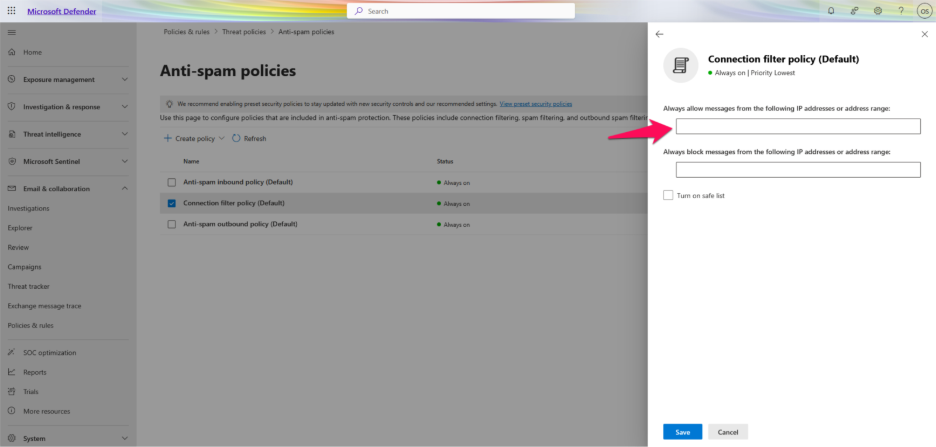
Task: Click the app launcher waffle icon
Action: (12, 11)
